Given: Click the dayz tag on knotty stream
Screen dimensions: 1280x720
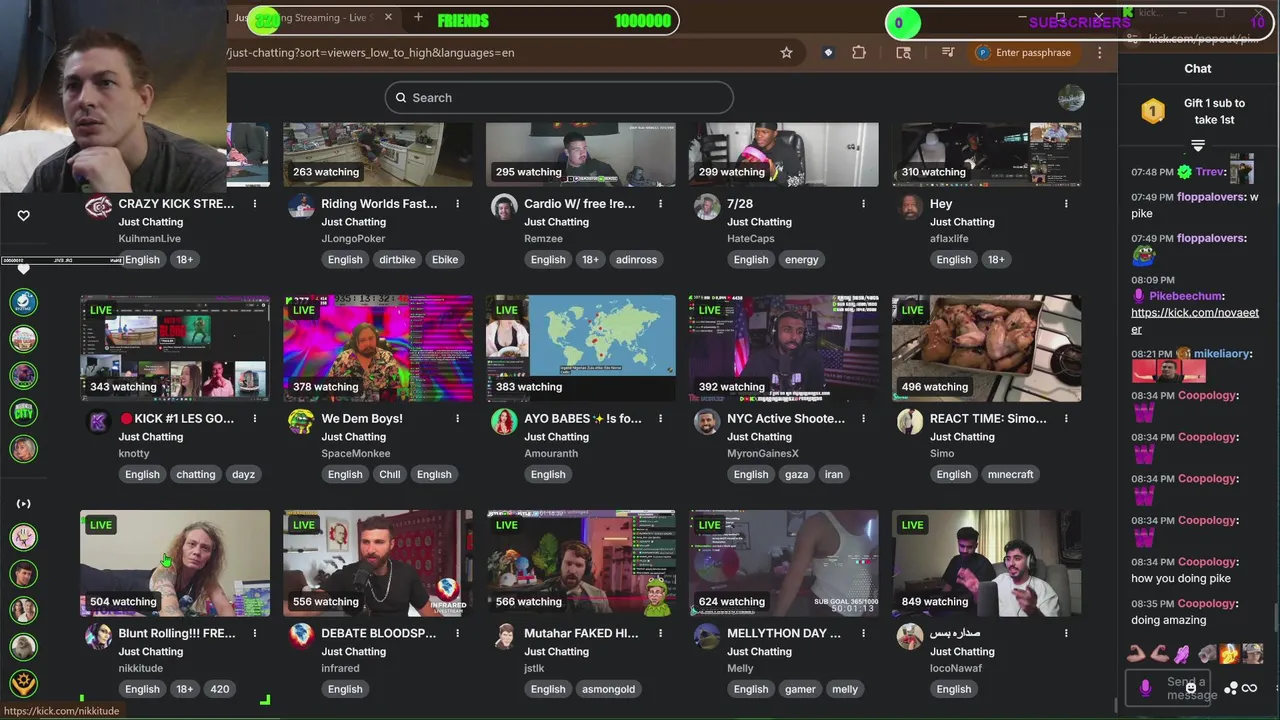Looking at the screenshot, I should click(x=243, y=475).
